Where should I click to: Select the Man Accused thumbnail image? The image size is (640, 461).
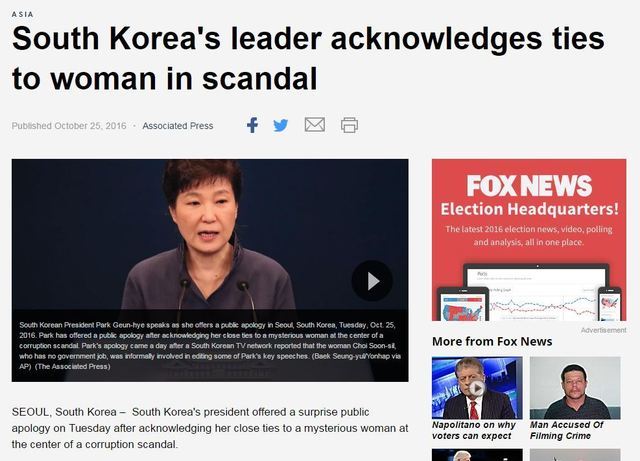coord(575,388)
